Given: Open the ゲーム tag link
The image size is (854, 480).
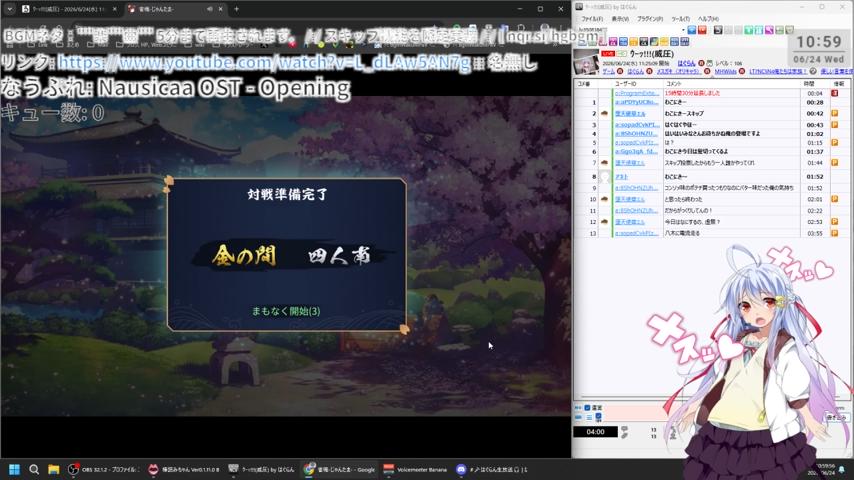Looking at the screenshot, I should [608, 71].
